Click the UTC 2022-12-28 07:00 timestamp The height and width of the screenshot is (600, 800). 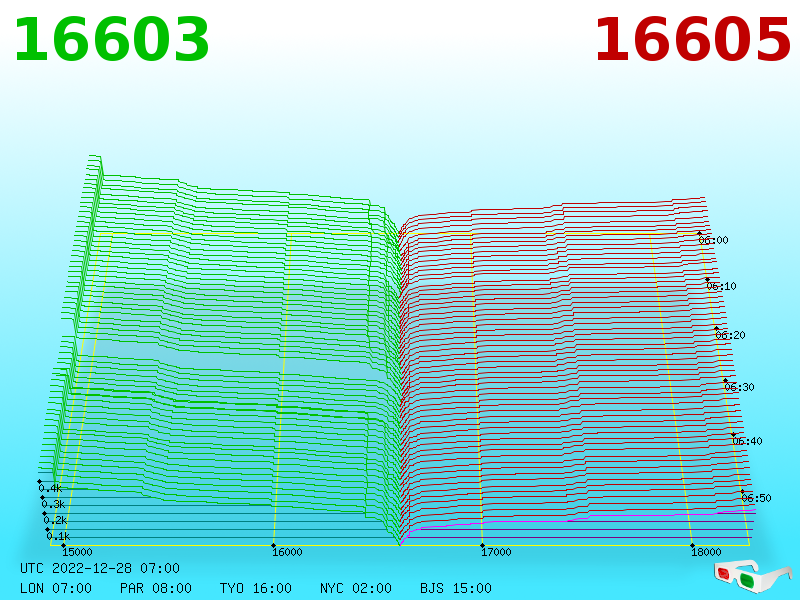point(100,568)
